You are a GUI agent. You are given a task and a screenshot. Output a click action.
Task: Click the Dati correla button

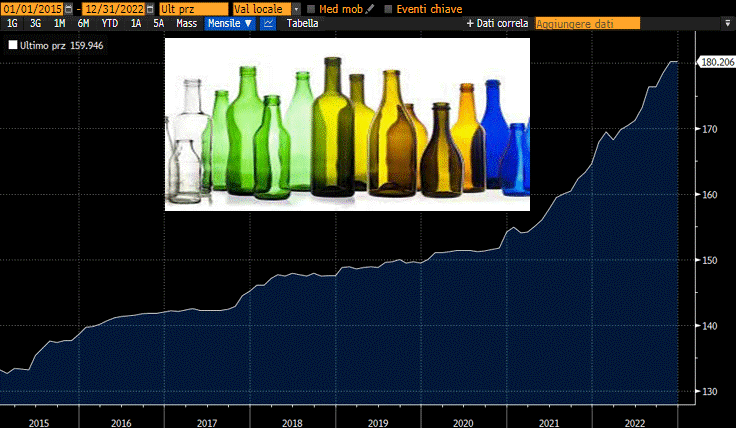[497, 23]
